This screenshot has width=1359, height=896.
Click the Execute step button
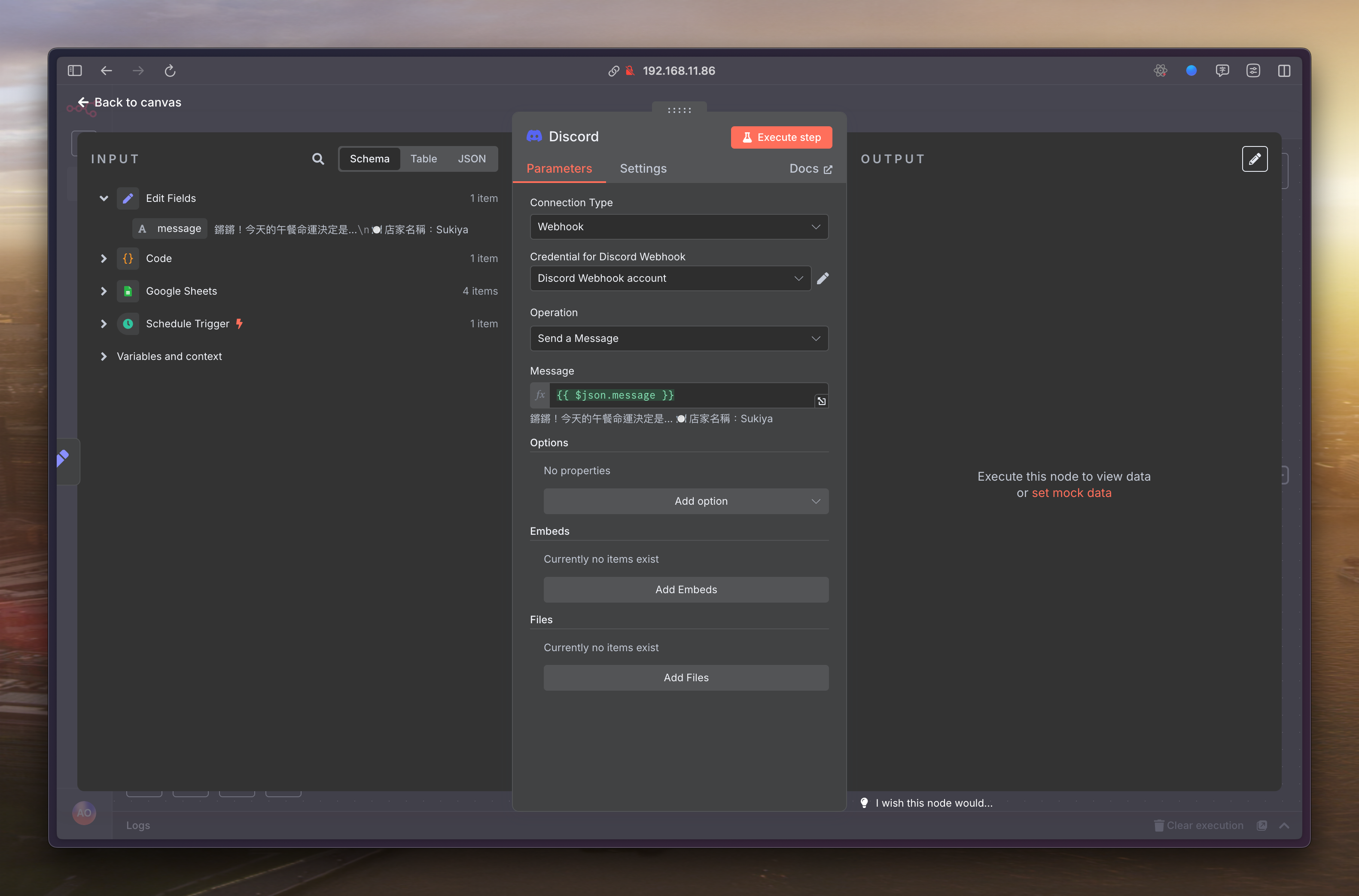tap(781, 137)
